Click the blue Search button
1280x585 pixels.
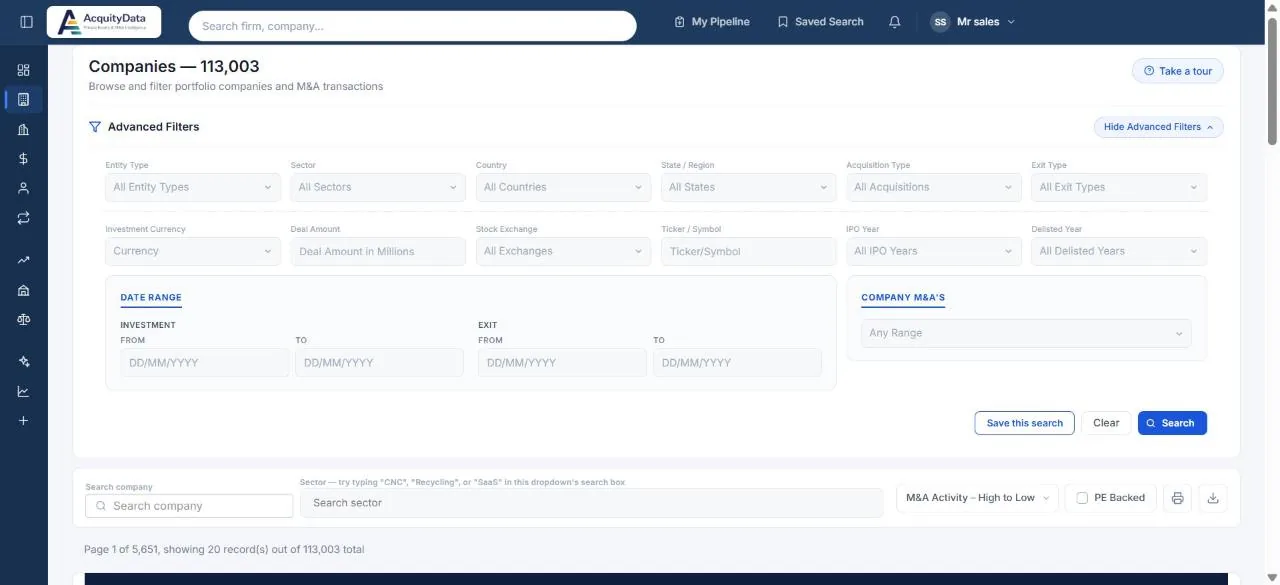tap(1172, 423)
